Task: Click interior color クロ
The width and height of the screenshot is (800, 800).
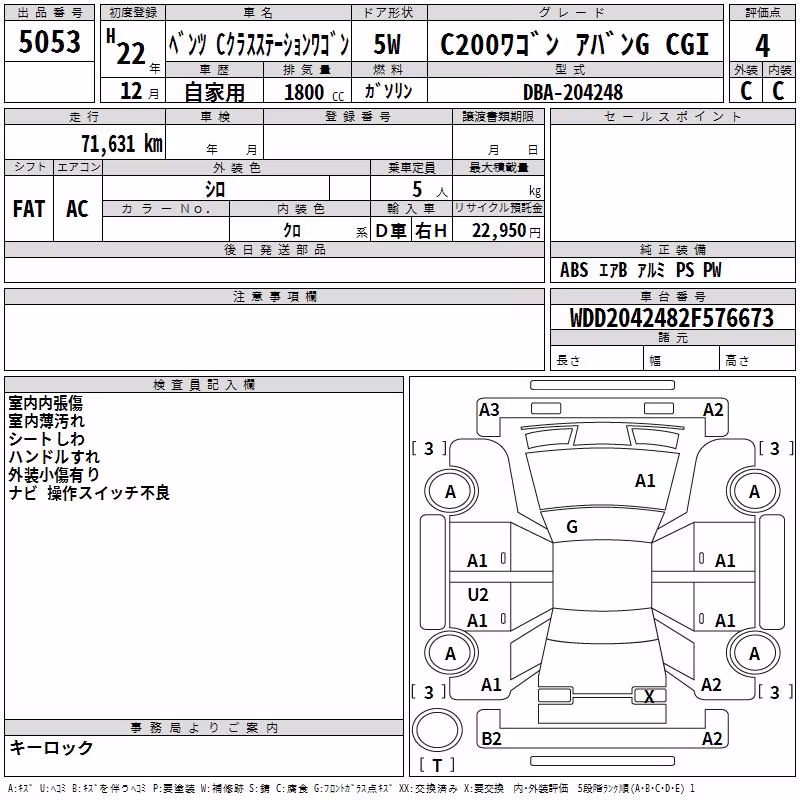Action: 292,231
